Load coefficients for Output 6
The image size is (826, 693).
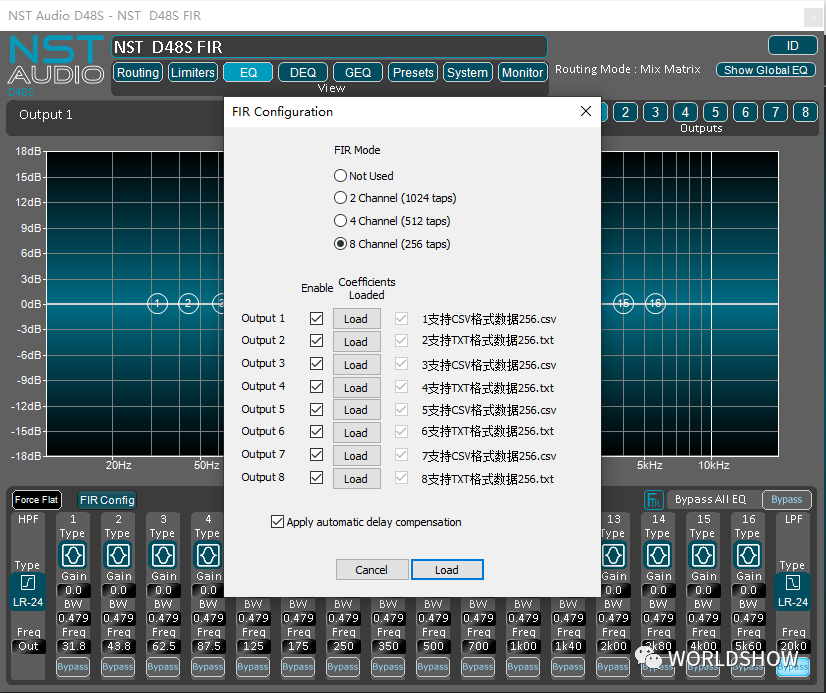coord(356,433)
